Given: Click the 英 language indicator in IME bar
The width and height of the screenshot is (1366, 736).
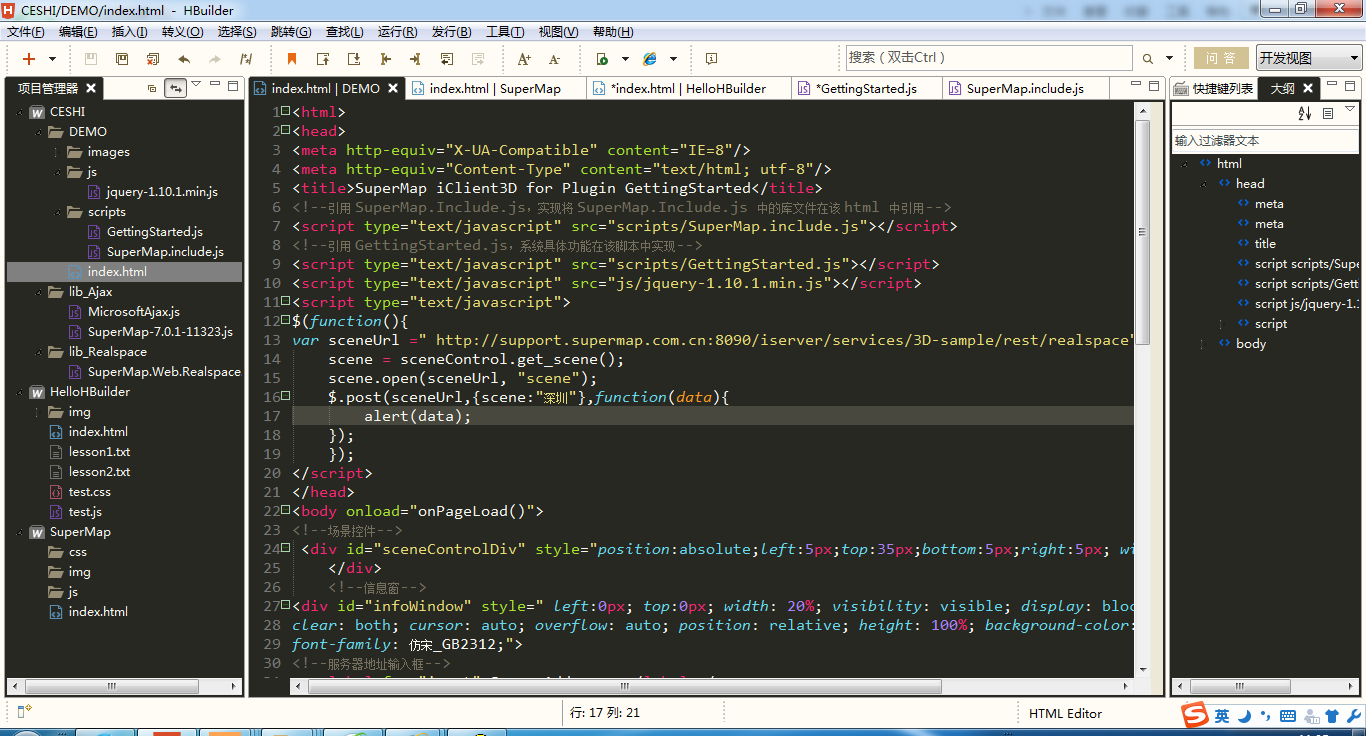Looking at the screenshot, I should point(1222,716).
